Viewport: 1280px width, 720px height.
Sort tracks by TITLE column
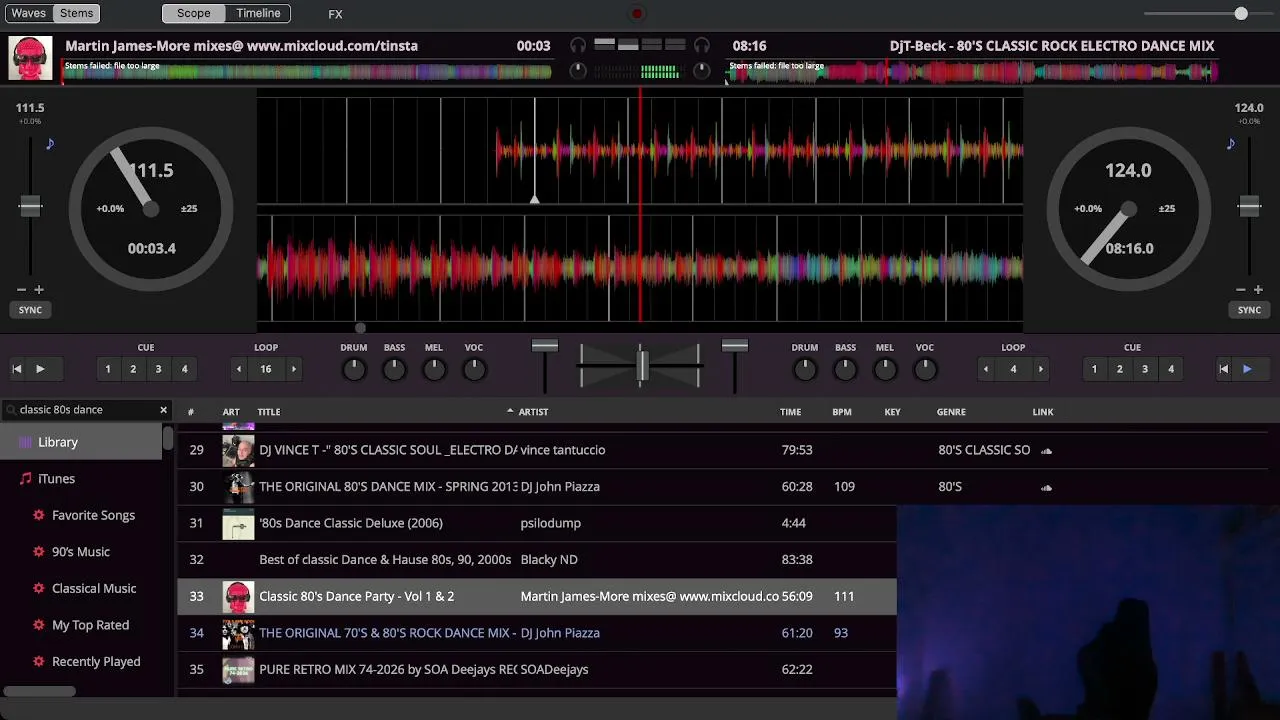(269, 412)
